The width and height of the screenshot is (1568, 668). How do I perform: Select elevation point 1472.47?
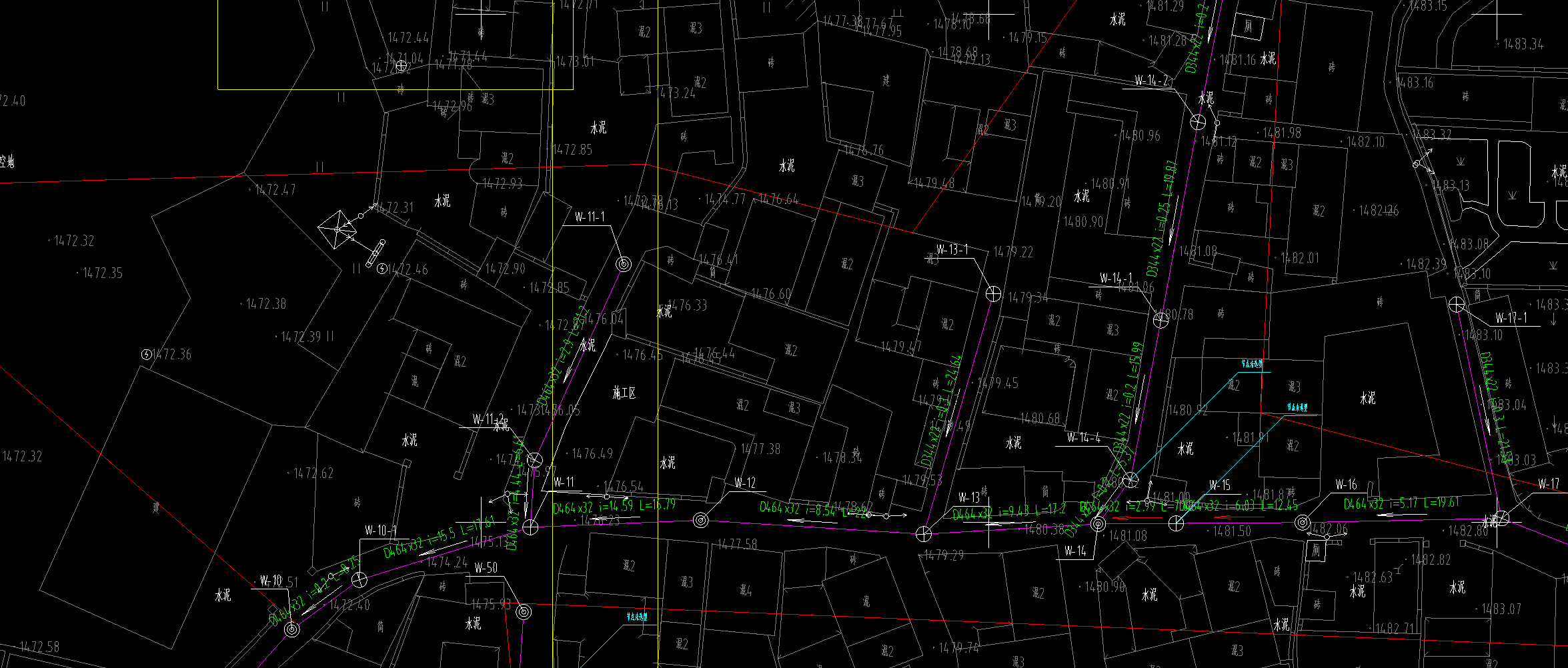275,190
